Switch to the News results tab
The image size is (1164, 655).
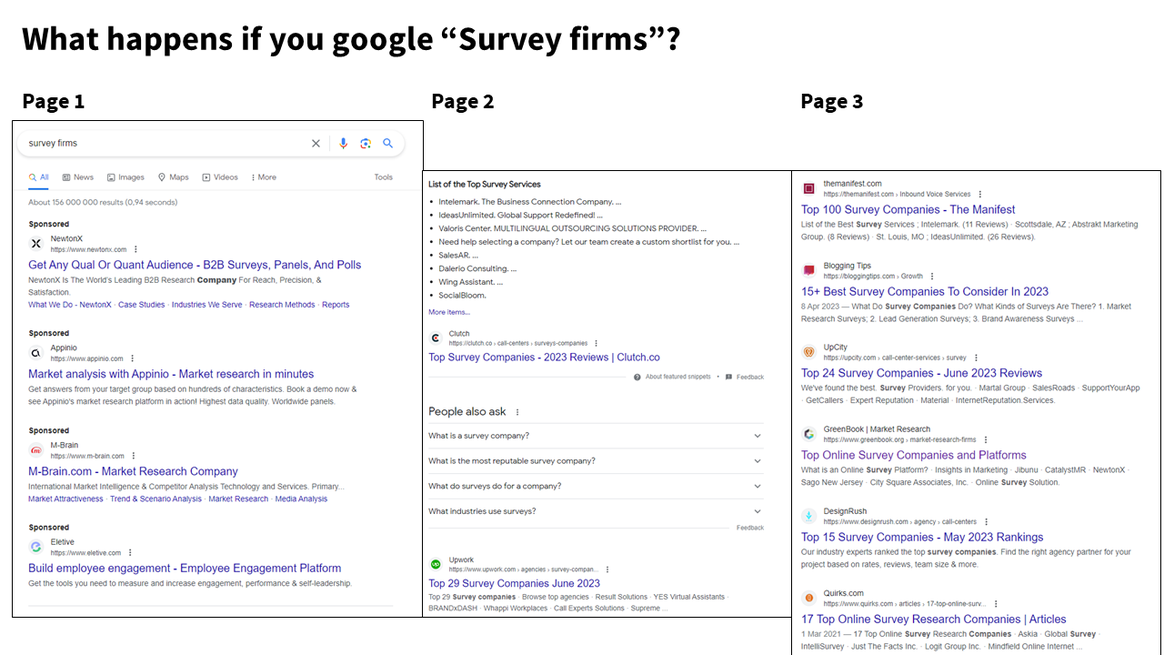(x=78, y=177)
